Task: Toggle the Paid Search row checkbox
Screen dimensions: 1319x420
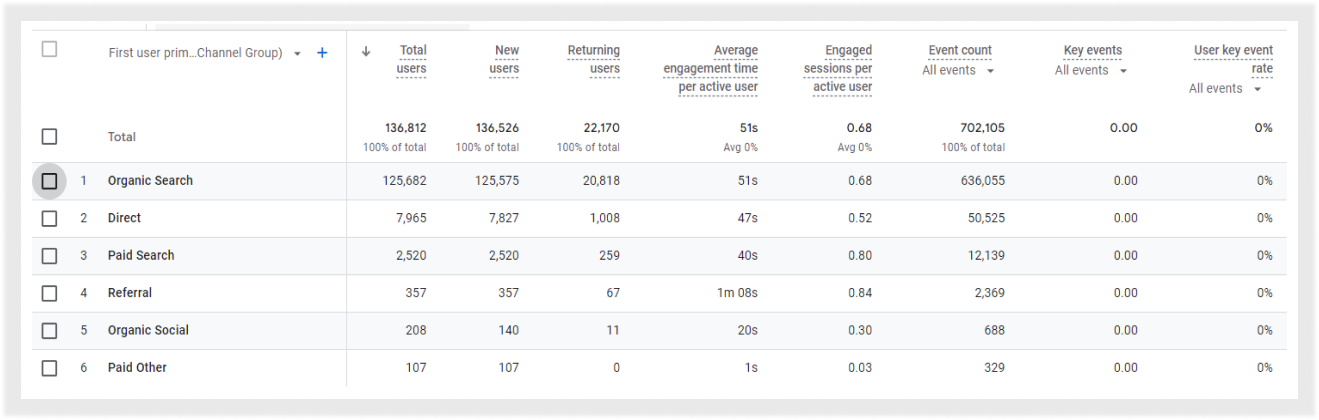Action: (x=49, y=256)
